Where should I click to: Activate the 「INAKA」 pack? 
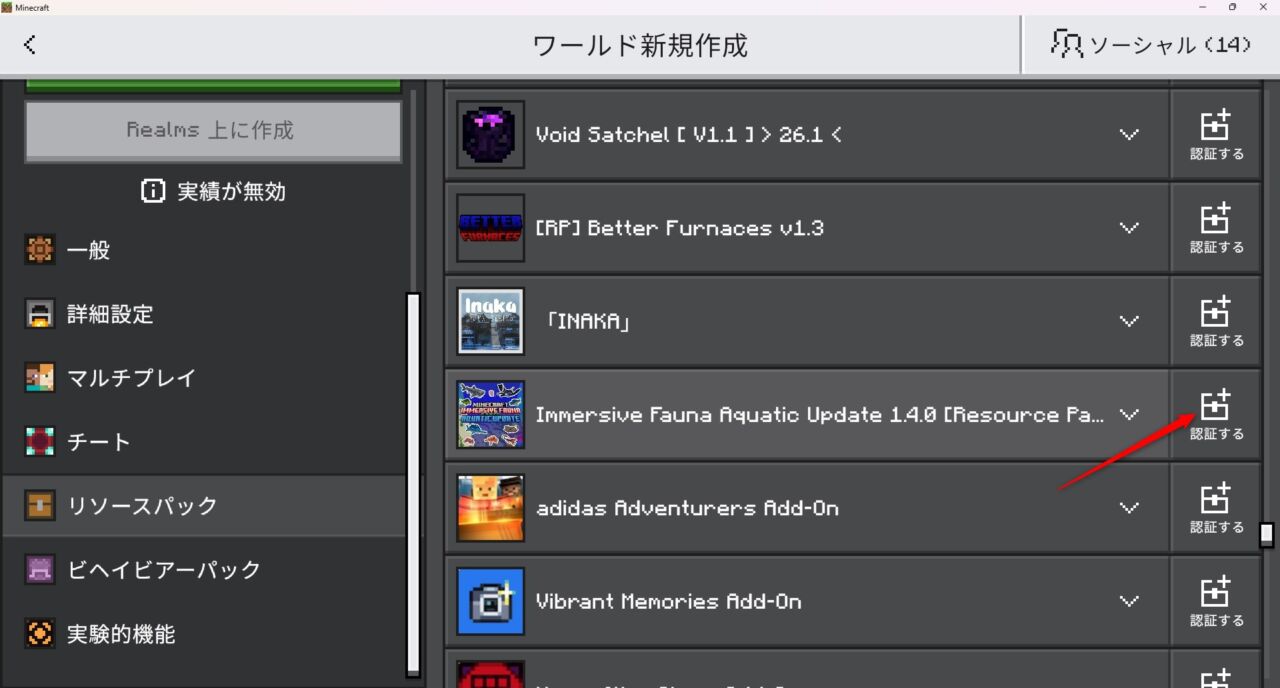1216,321
